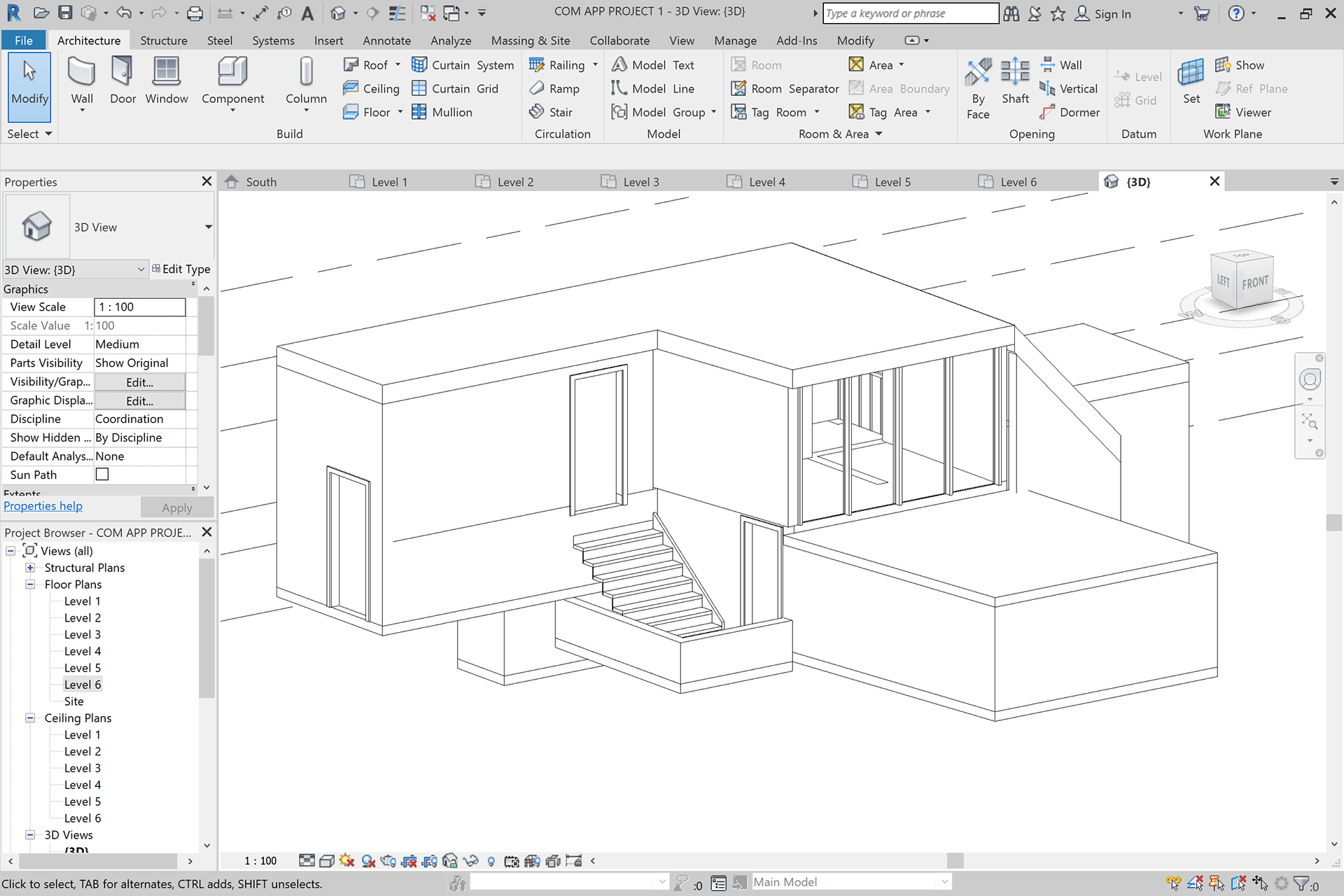Image resolution: width=1344 pixels, height=896 pixels.
Task: Click the Ceiling tool
Action: [371, 89]
